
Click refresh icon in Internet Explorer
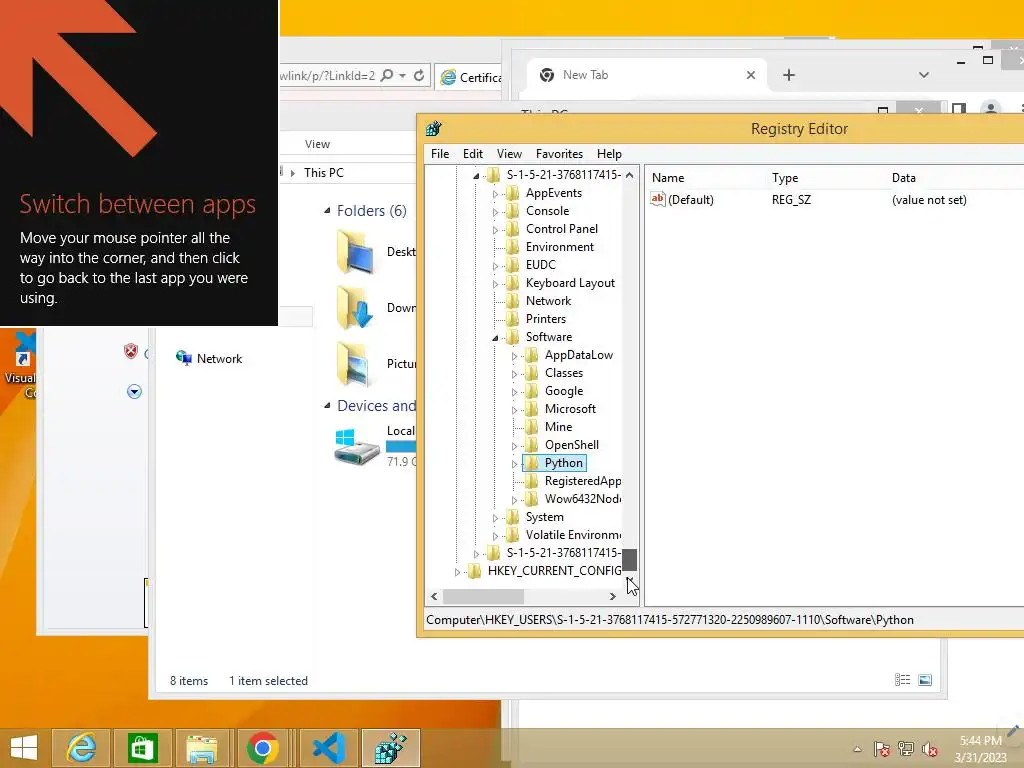[419, 76]
